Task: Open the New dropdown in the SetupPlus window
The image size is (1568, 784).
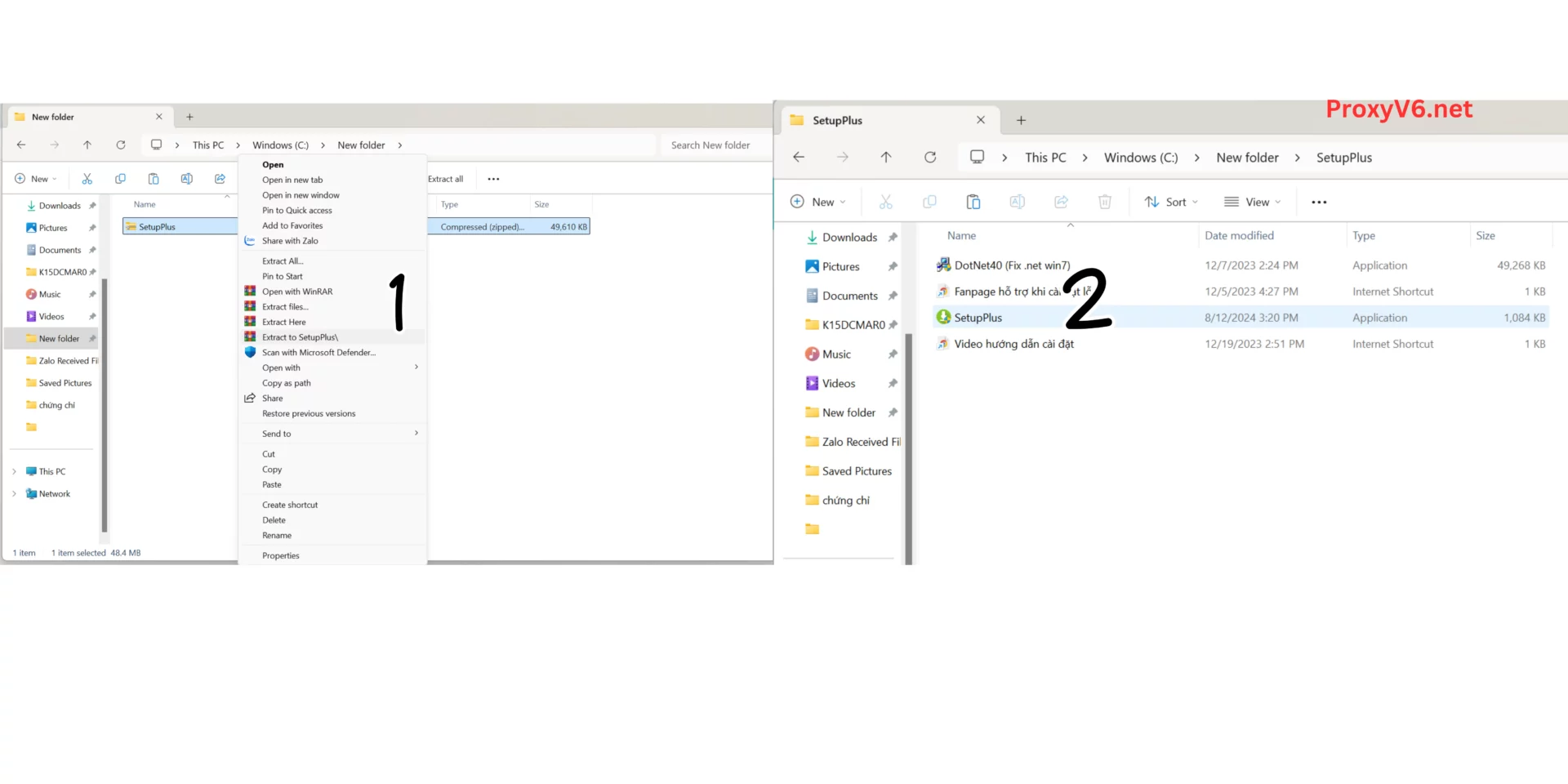Action: tap(818, 202)
